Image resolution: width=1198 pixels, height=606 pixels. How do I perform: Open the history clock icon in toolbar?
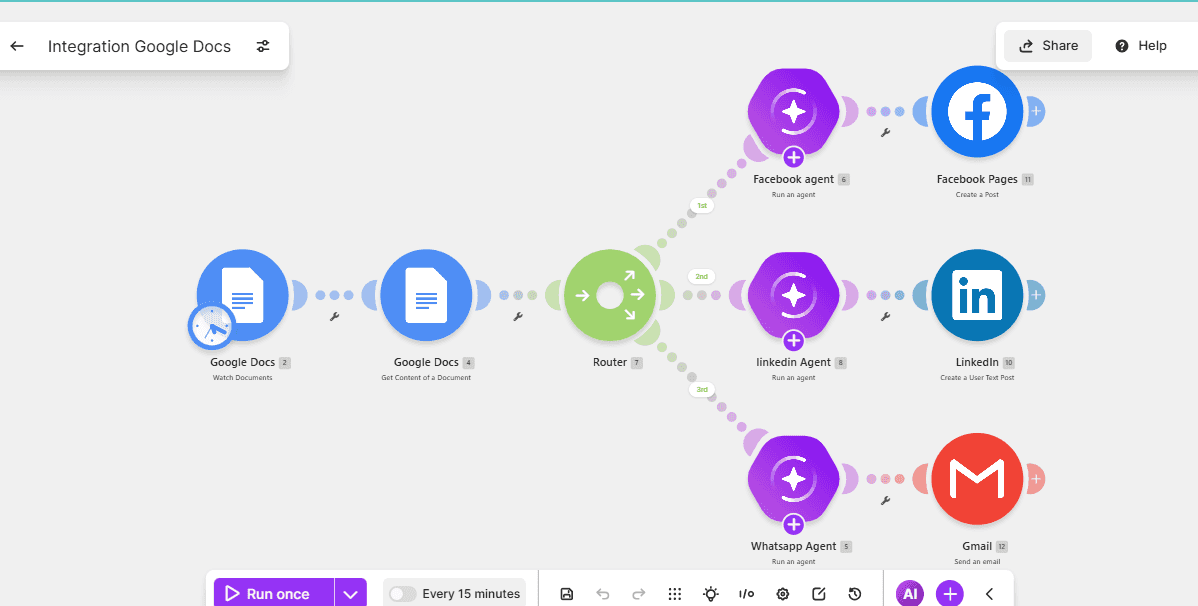tap(855, 594)
